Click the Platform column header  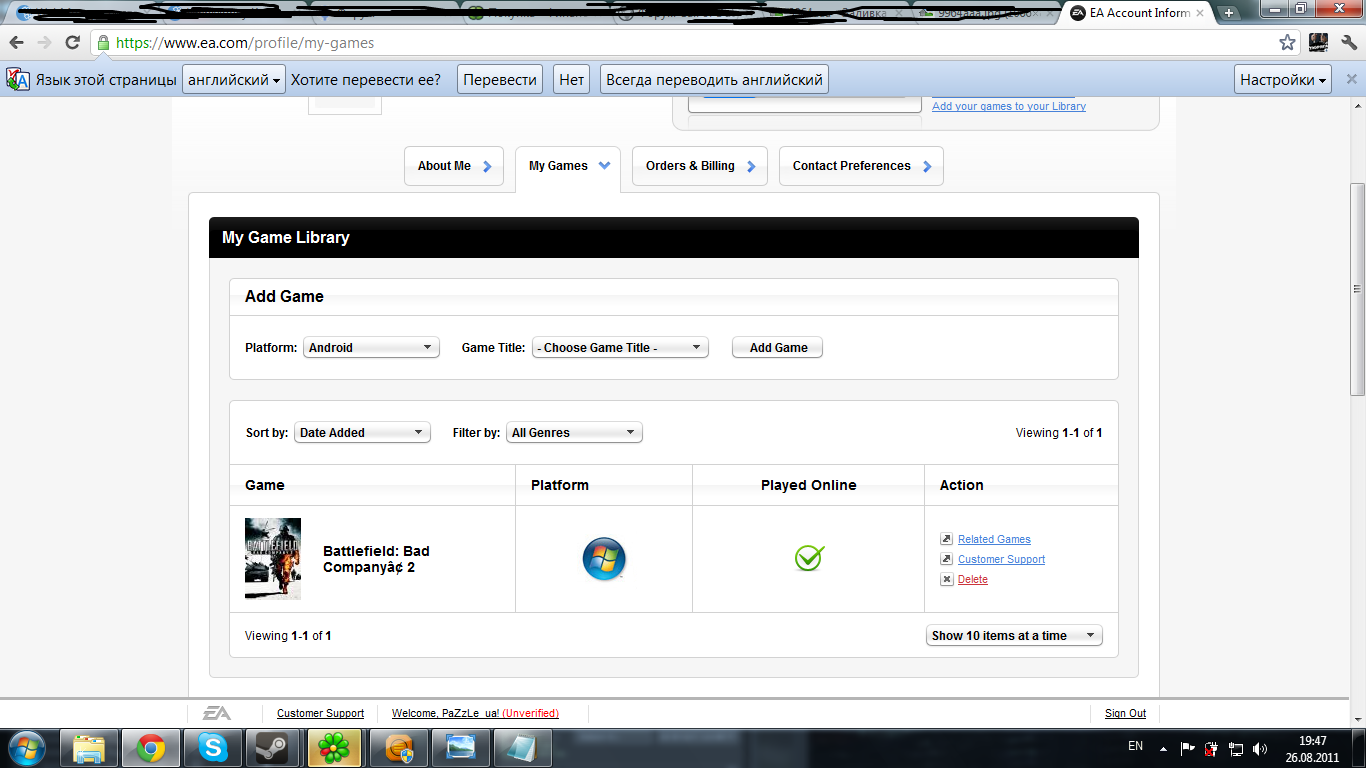(x=560, y=485)
